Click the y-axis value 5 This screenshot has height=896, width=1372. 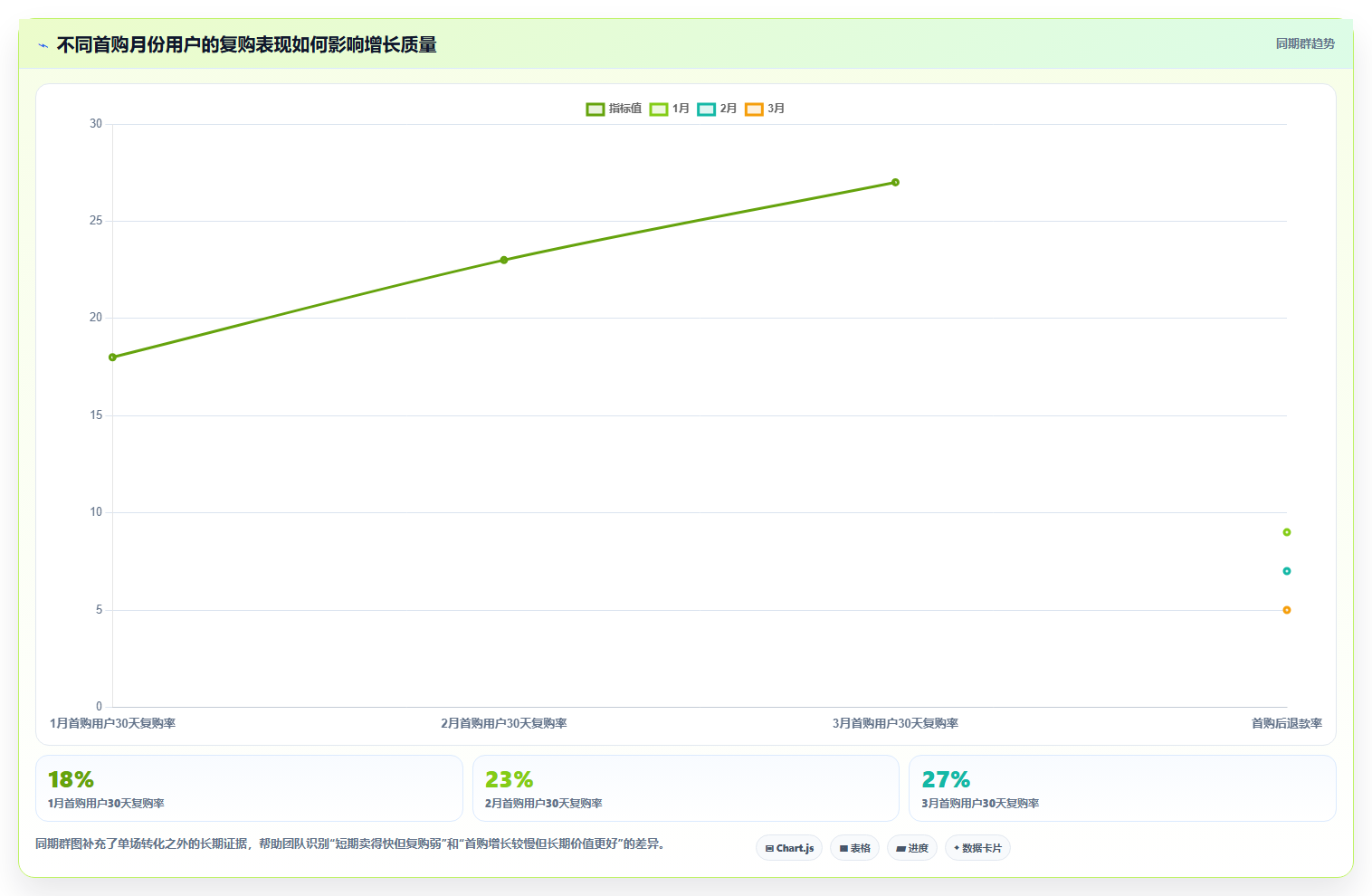100,610
